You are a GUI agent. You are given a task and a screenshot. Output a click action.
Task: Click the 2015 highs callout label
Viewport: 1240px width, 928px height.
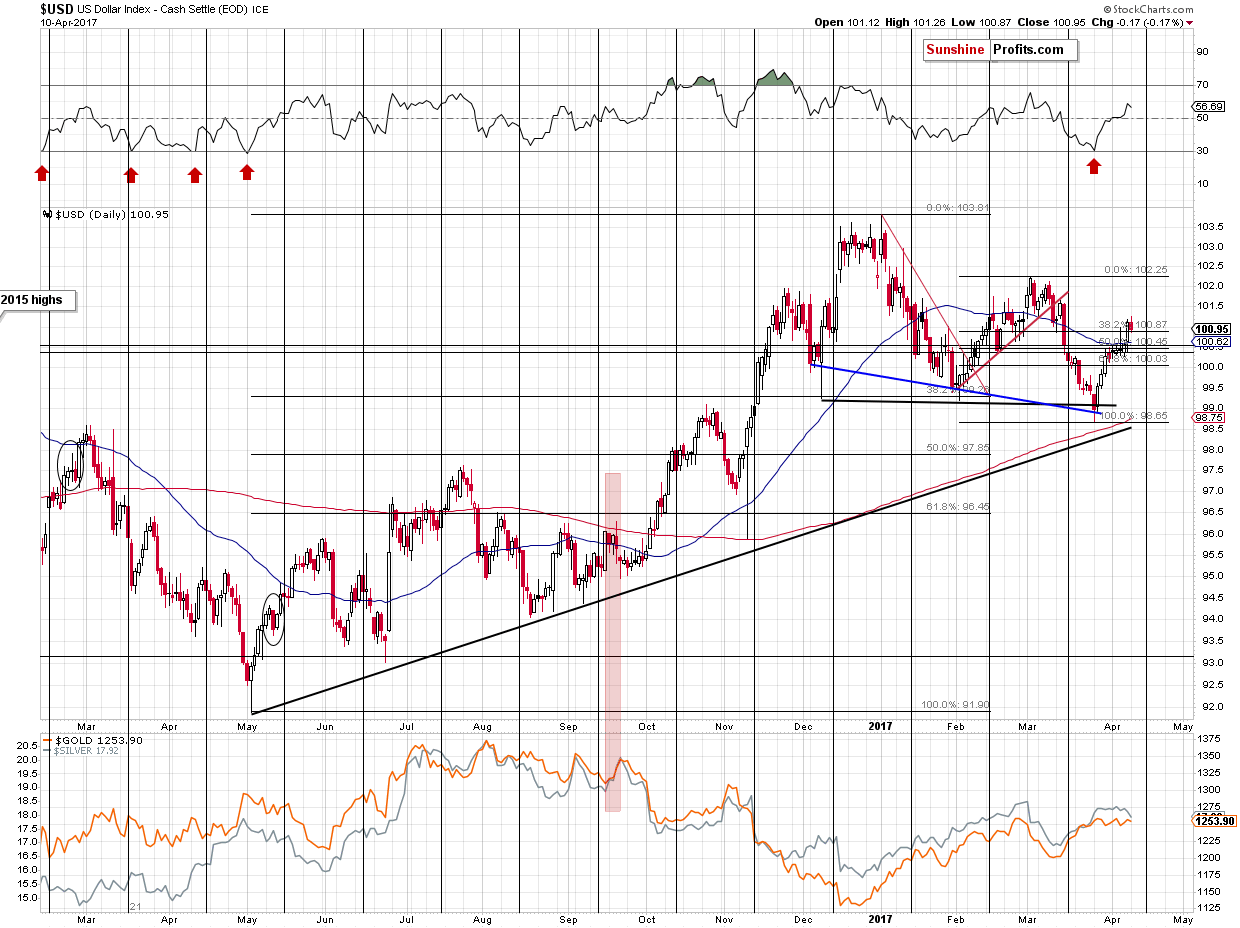[39, 300]
